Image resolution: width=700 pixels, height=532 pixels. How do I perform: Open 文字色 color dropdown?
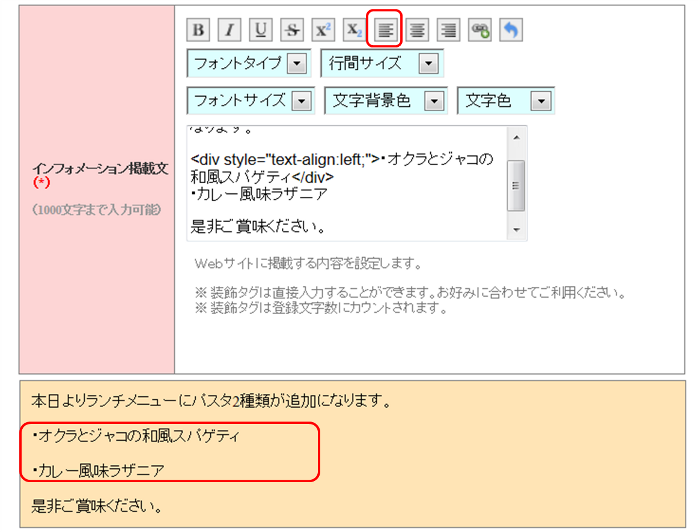[x=506, y=101]
